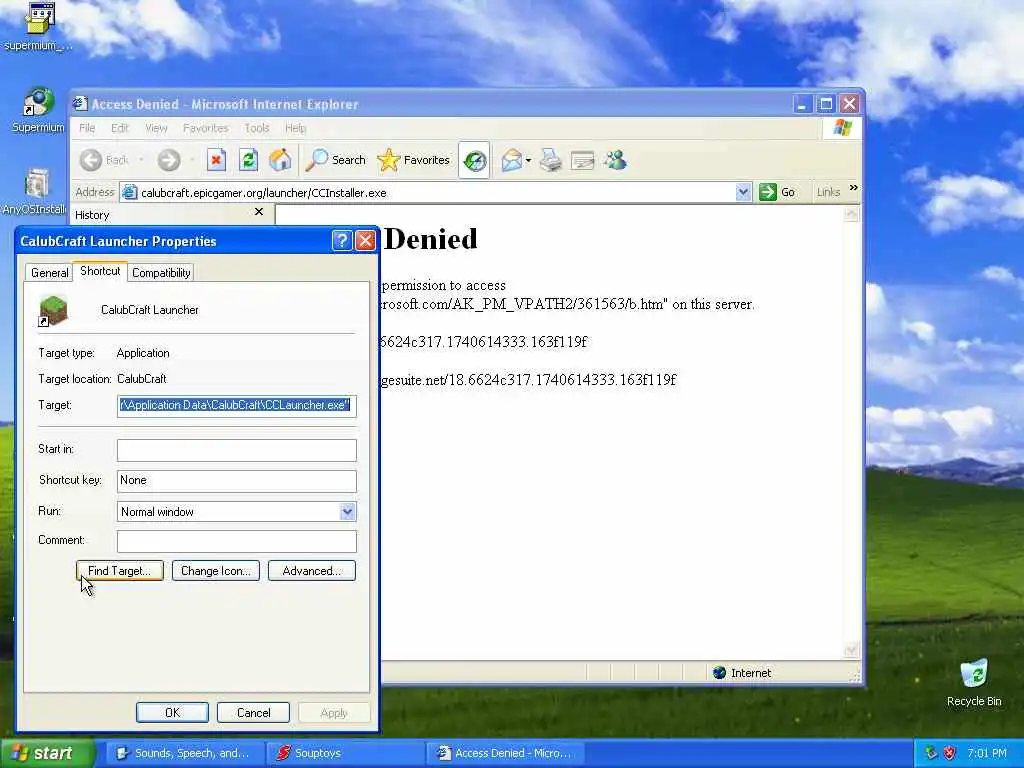Click the Mail envelope icon in IE toolbar
The width and height of the screenshot is (1024, 768).
512,160
